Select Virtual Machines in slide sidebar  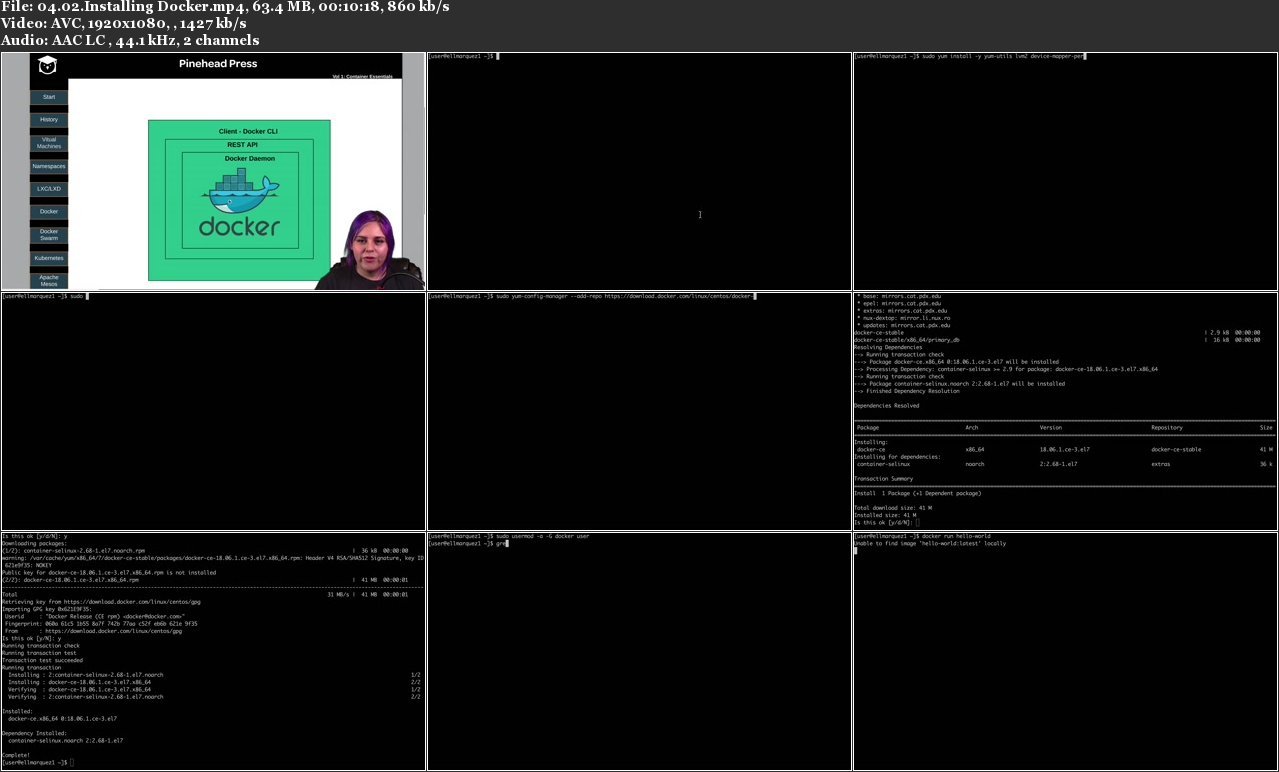(x=49, y=143)
